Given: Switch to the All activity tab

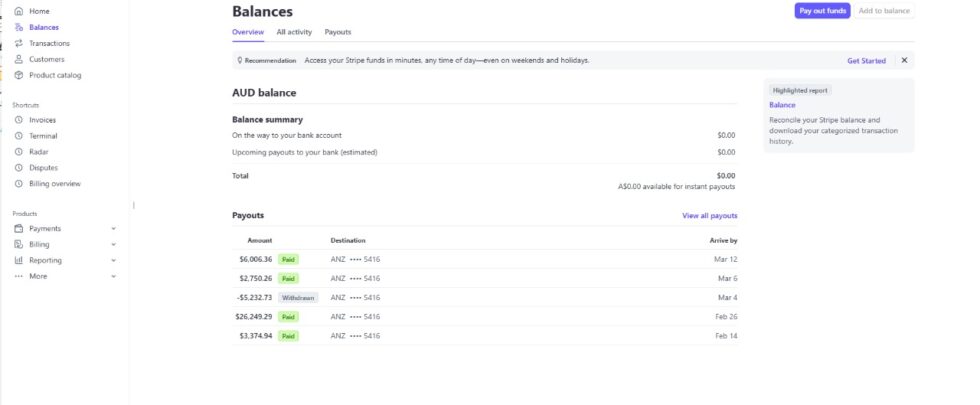Looking at the screenshot, I should point(294,33).
